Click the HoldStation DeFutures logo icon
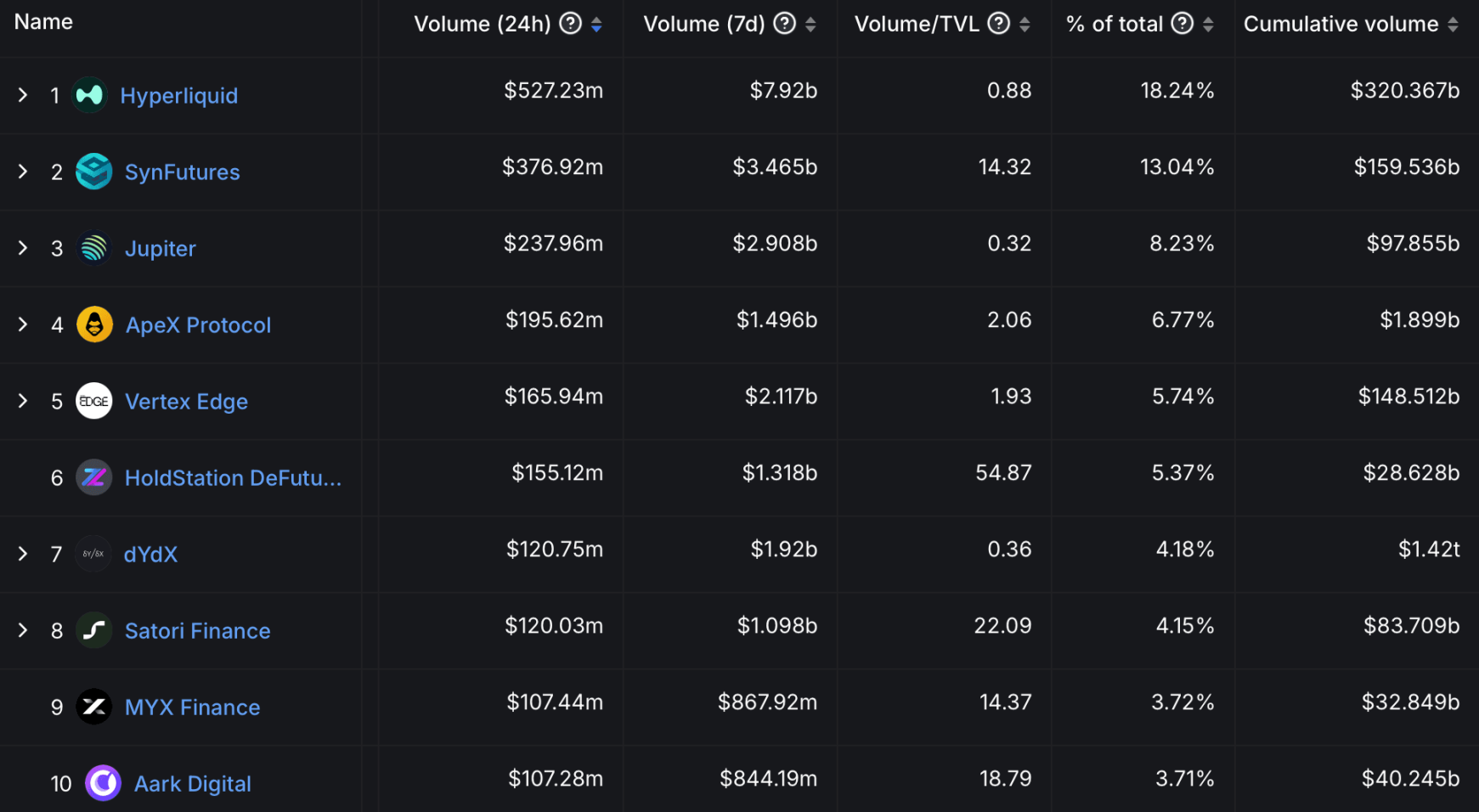The width and height of the screenshot is (1479, 812). pos(94,477)
